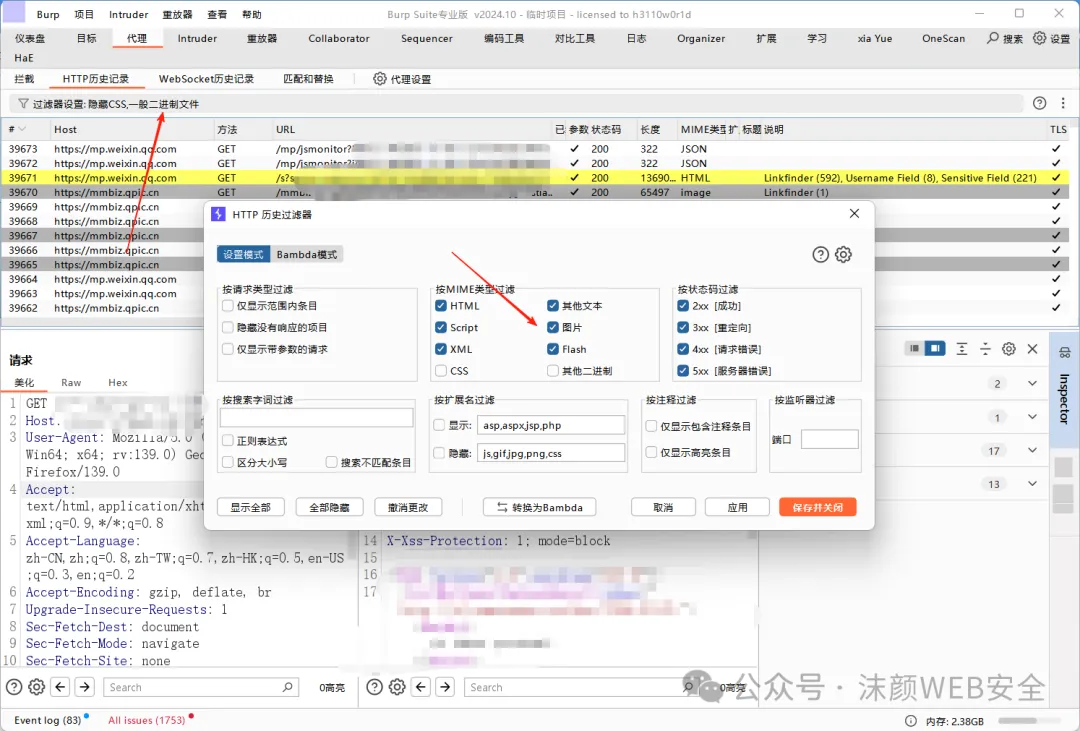
Task: Open the three-dot menu beside the filter bar
Action: [x=1063, y=103]
